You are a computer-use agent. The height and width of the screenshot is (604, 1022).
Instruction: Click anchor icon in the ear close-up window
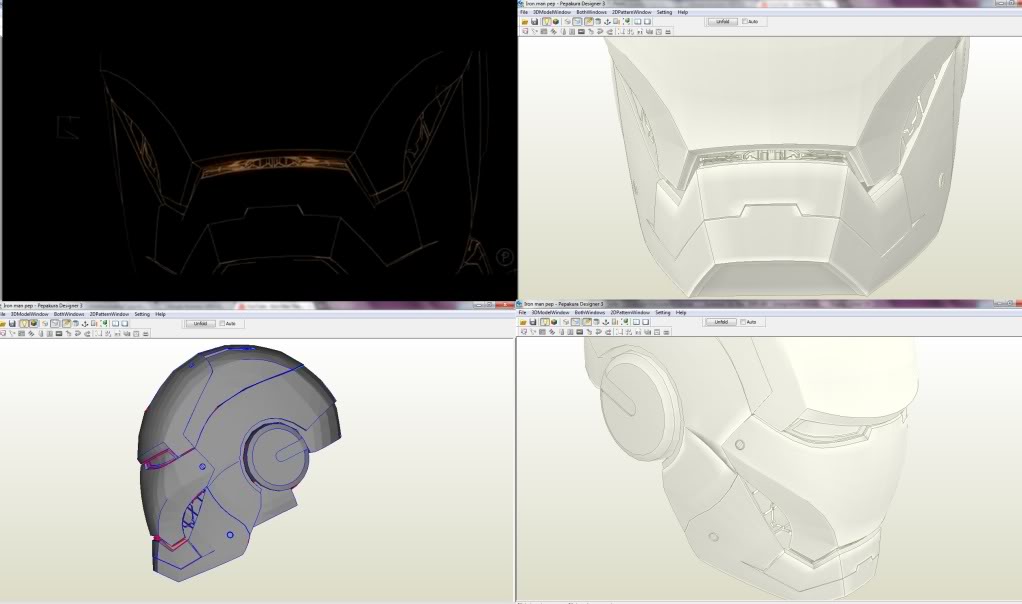pos(606,322)
